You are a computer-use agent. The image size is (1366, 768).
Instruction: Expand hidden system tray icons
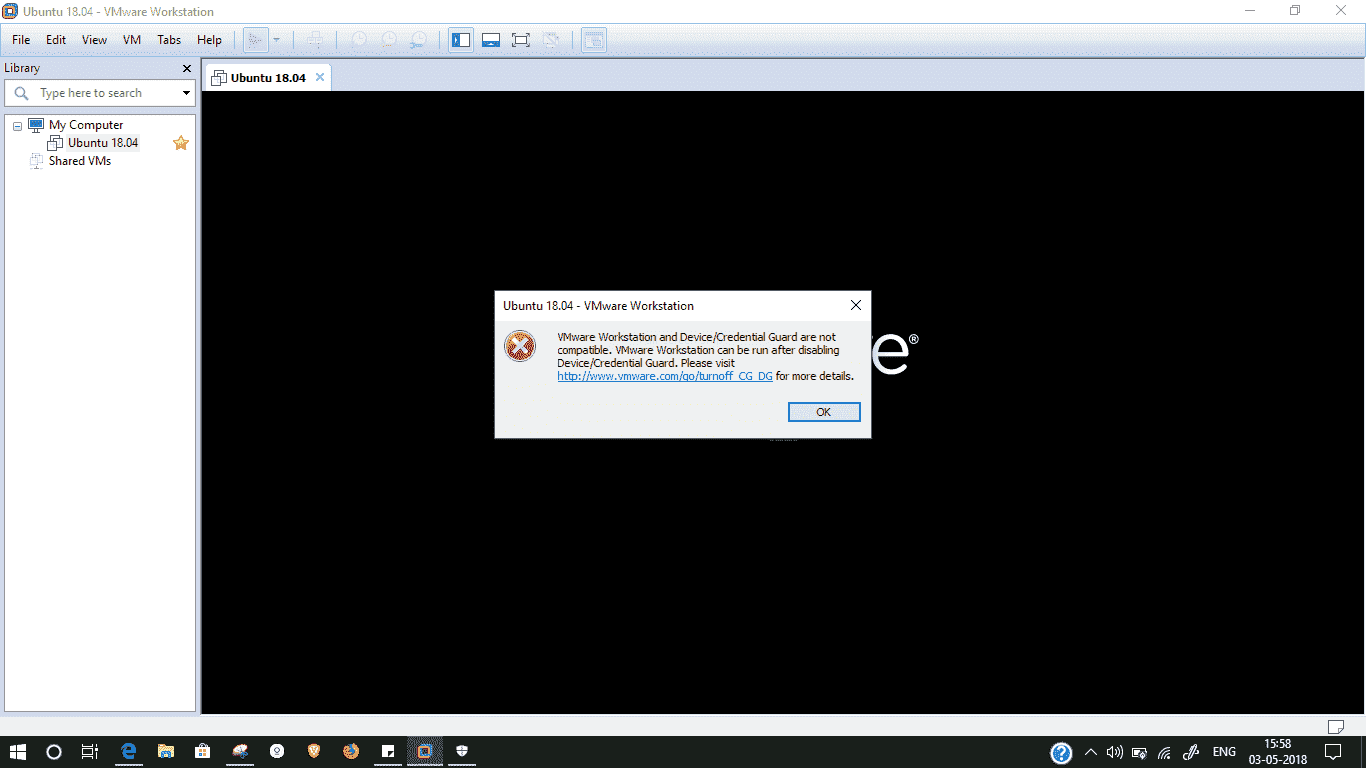coord(1091,752)
